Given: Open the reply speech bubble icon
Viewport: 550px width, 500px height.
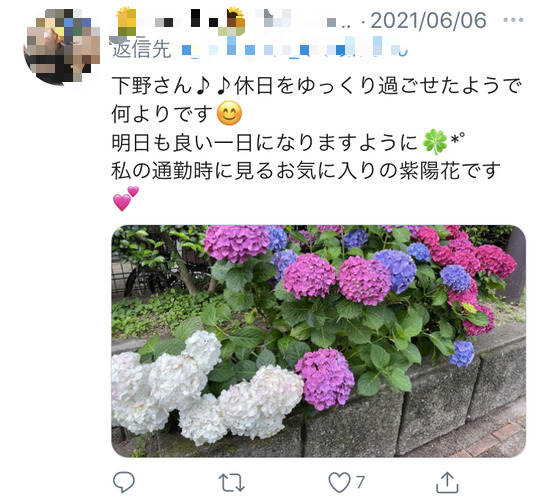Looking at the screenshot, I should click(x=123, y=482).
